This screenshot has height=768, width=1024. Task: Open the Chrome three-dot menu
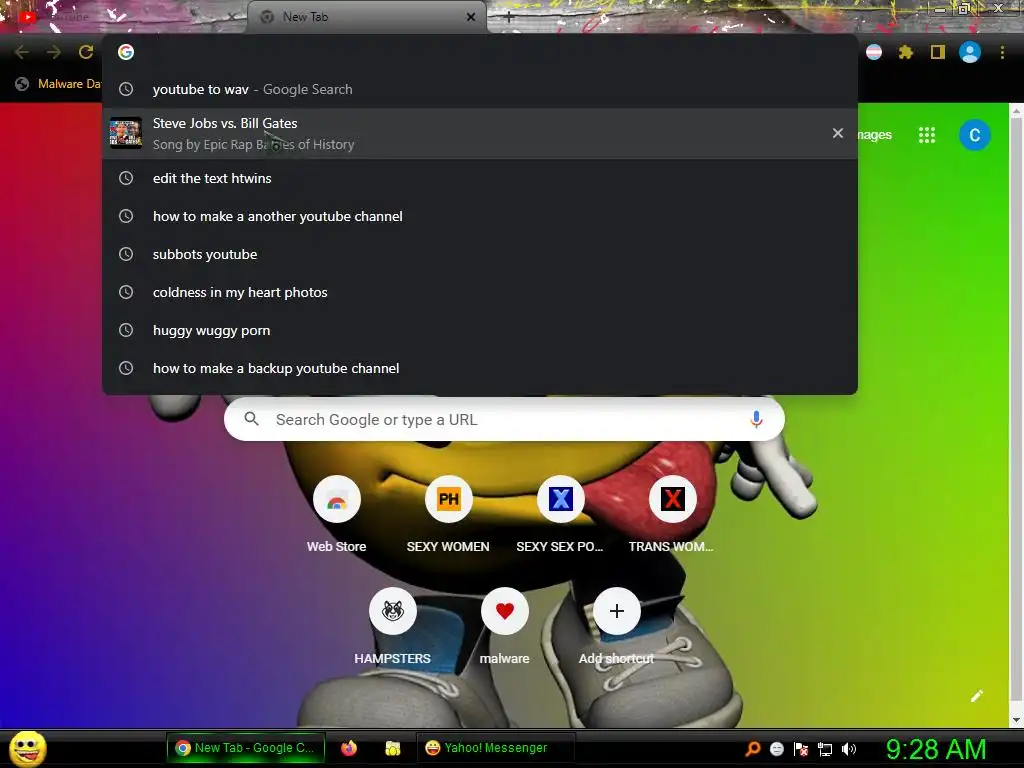tap(1002, 52)
